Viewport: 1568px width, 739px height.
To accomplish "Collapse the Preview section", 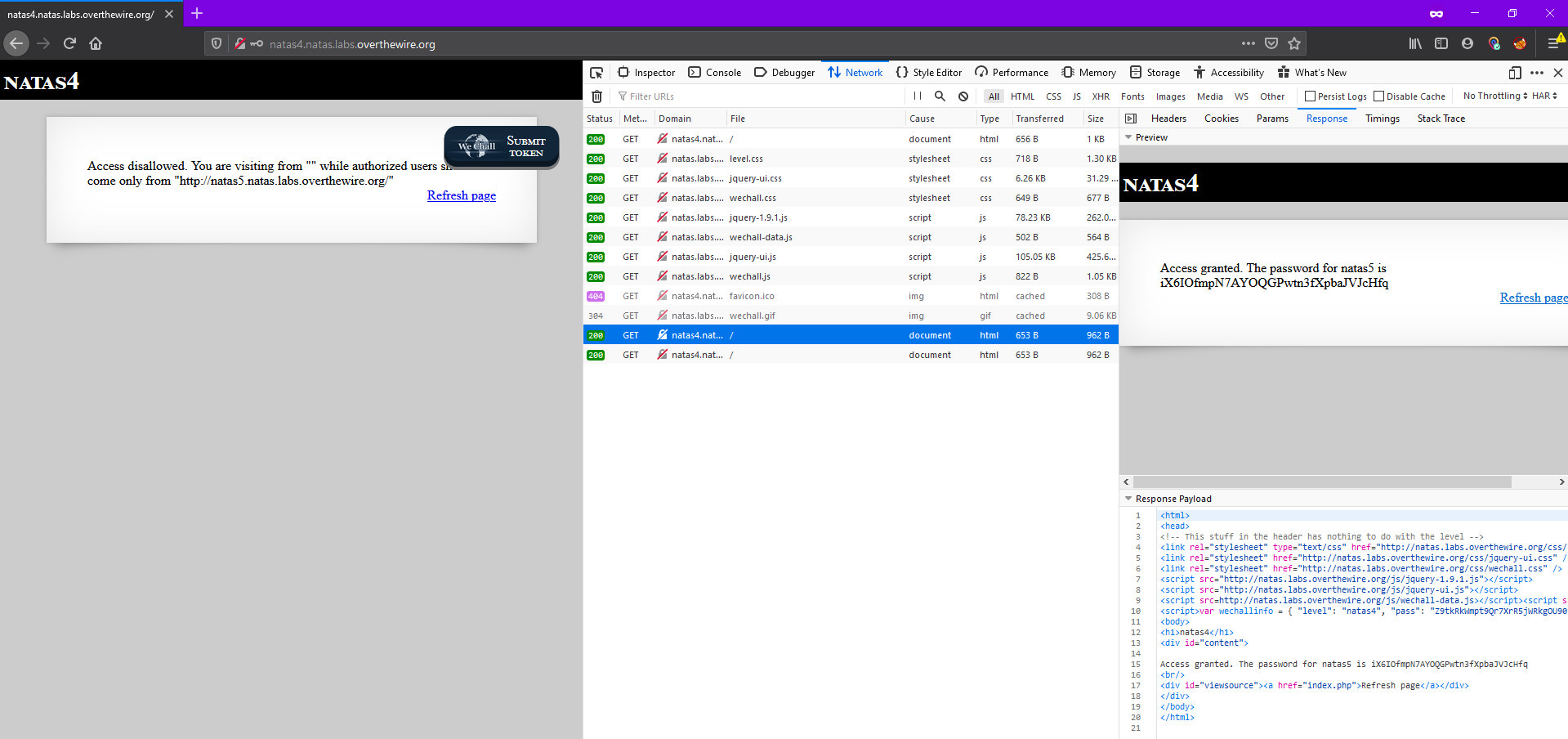I will tap(1128, 137).
